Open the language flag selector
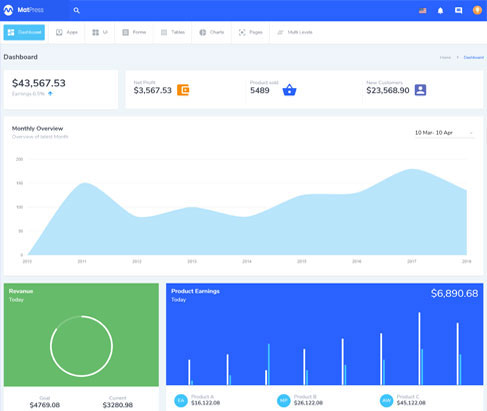The image size is (487, 411). pyautogui.click(x=423, y=10)
